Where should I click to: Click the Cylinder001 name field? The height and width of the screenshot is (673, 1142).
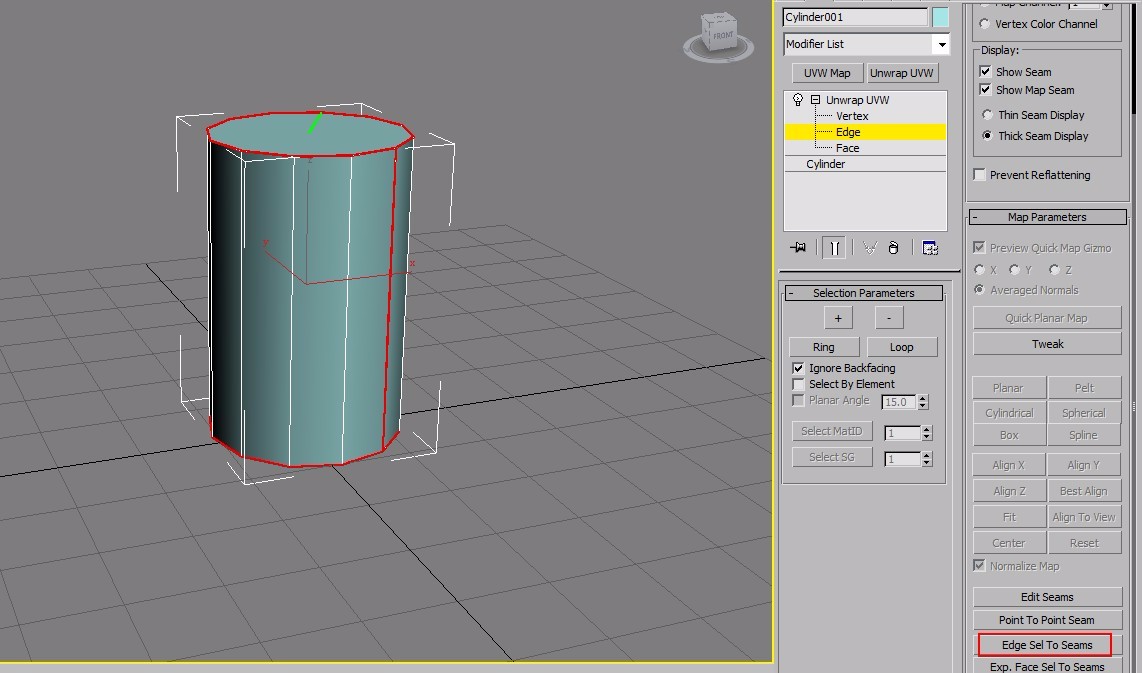(855, 16)
